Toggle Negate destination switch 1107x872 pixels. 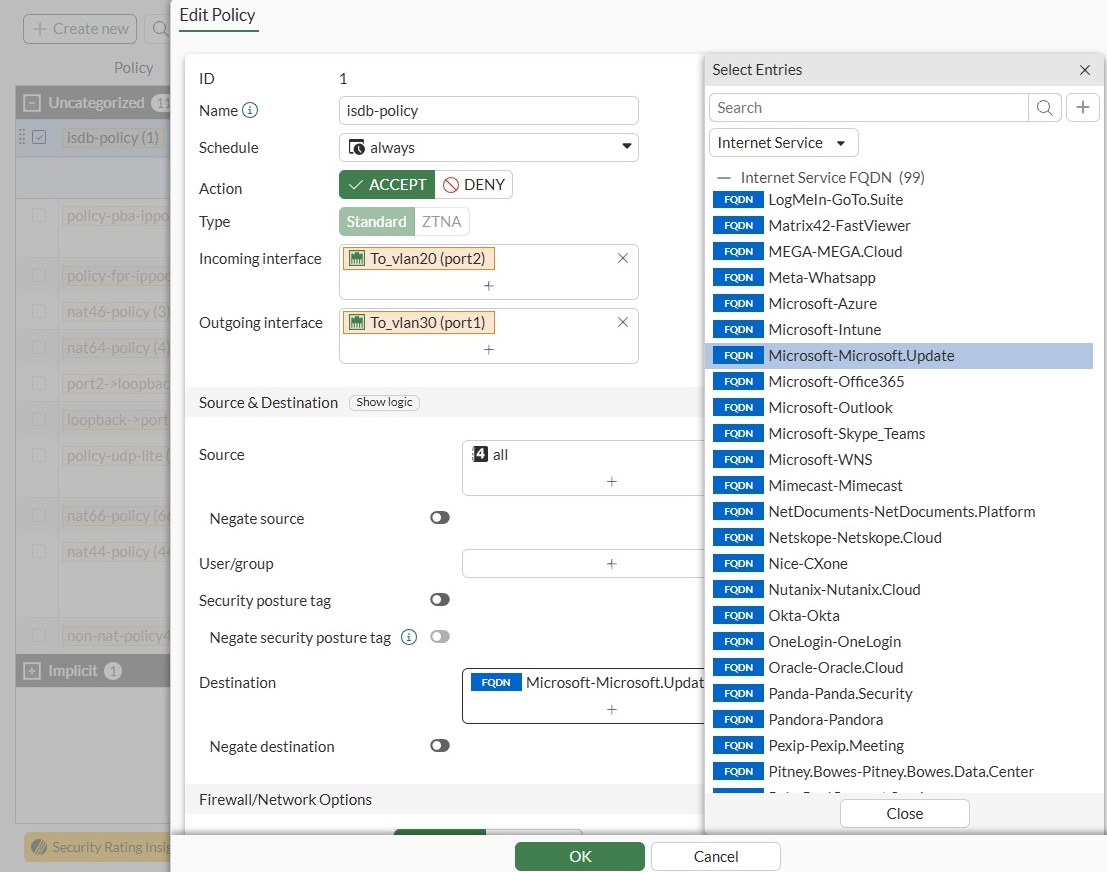[439, 746]
